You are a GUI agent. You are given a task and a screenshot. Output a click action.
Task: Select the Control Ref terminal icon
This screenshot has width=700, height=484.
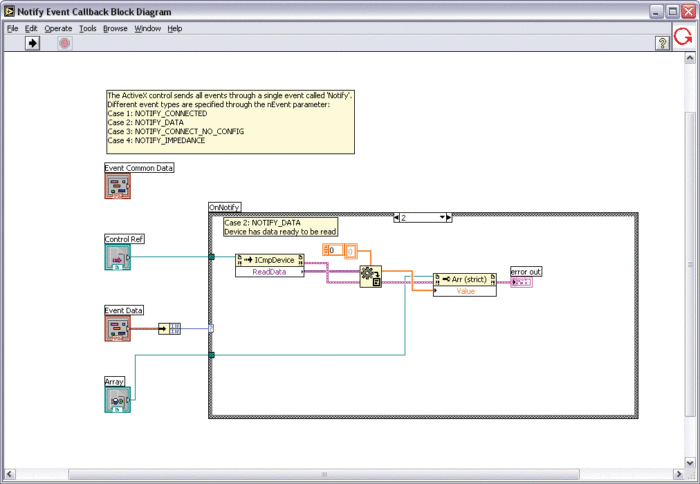coord(117,257)
